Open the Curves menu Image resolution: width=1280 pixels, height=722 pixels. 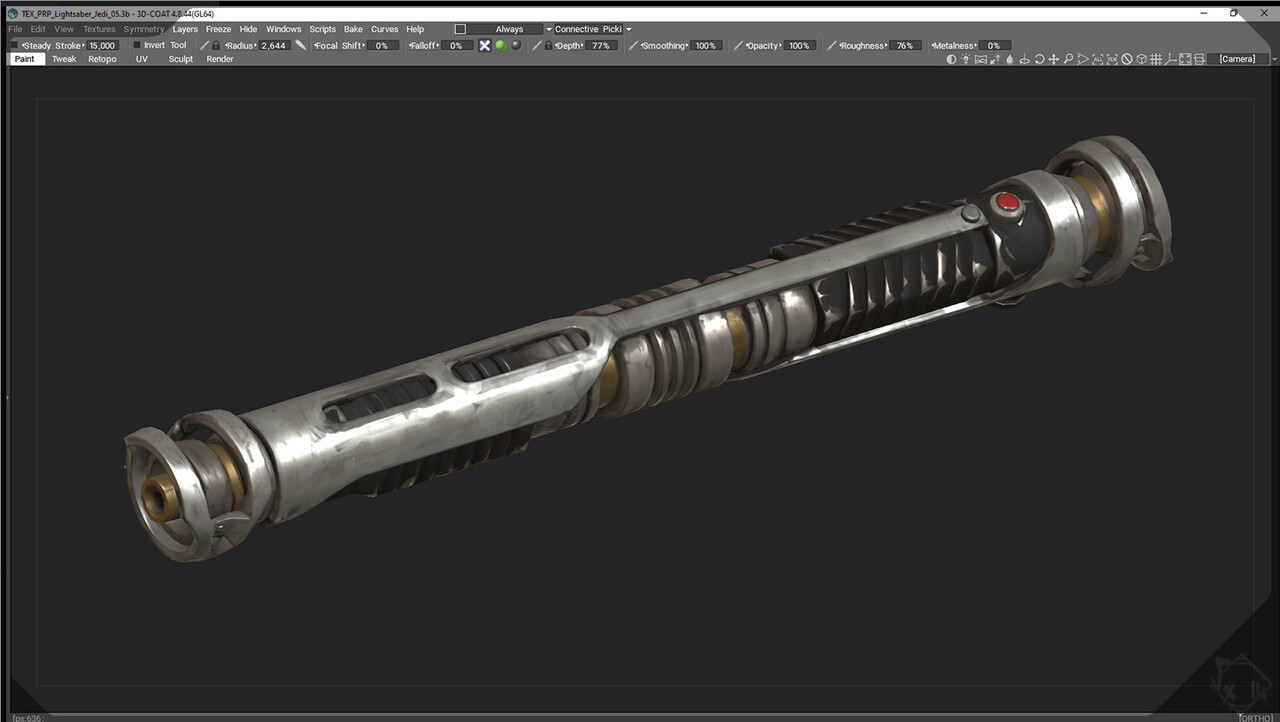click(x=384, y=29)
